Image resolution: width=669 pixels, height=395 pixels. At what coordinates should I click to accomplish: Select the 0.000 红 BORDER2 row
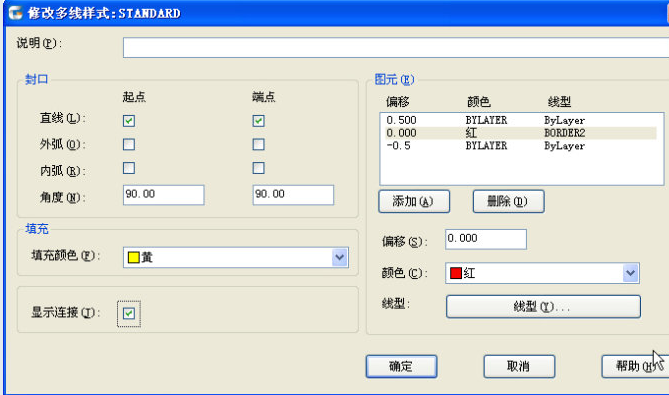point(521,133)
